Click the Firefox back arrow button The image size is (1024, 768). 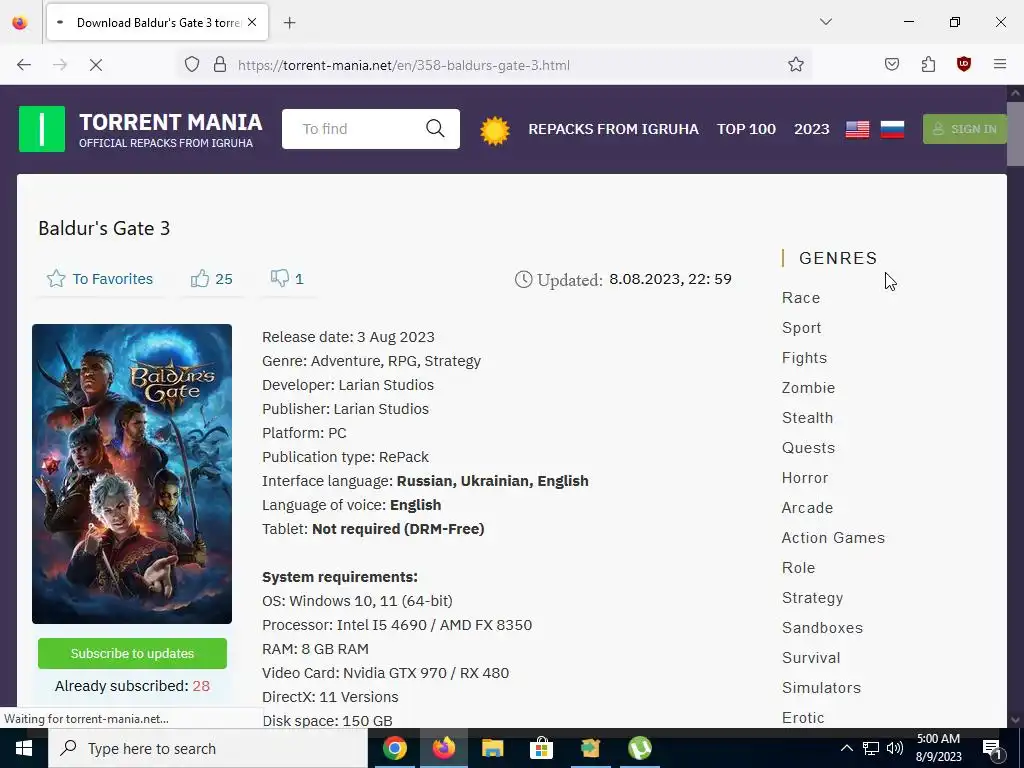point(24,65)
